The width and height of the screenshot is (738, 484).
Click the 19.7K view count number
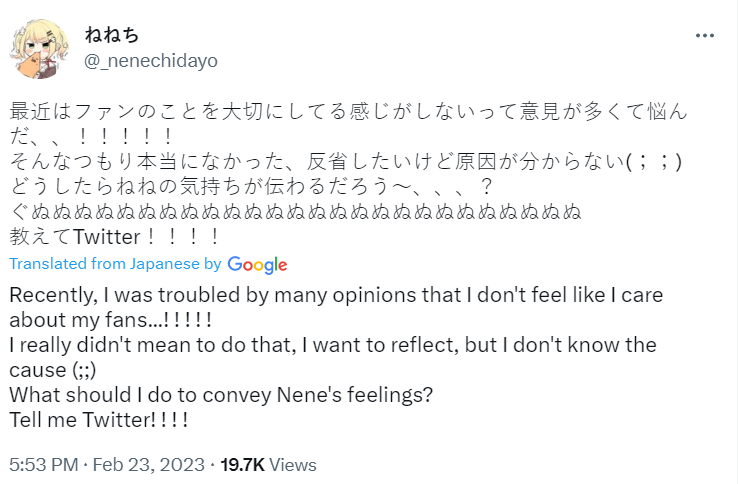(x=242, y=465)
